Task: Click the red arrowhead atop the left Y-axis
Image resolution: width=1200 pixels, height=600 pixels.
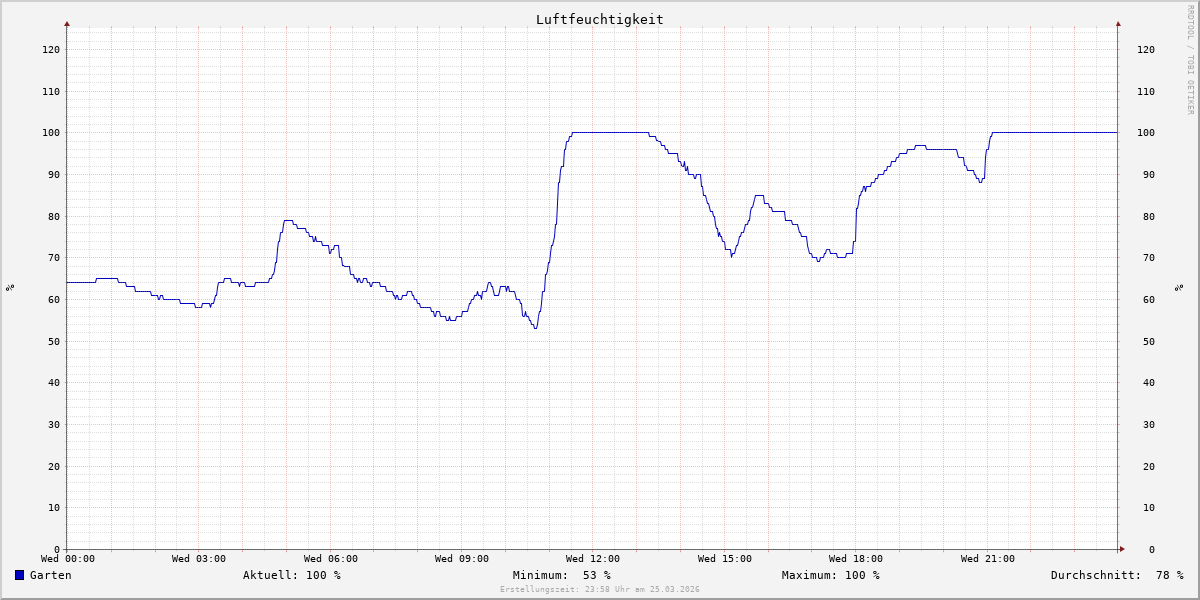Action: (x=67, y=23)
